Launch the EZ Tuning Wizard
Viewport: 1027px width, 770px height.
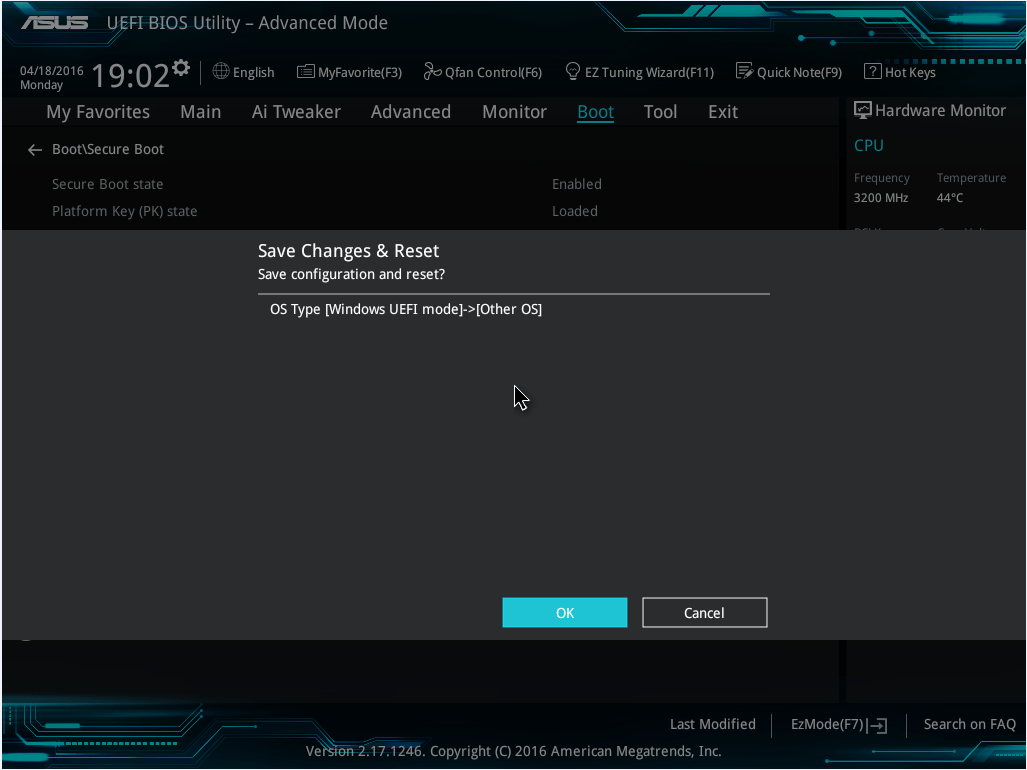pyautogui.click(x=639, y=71)
